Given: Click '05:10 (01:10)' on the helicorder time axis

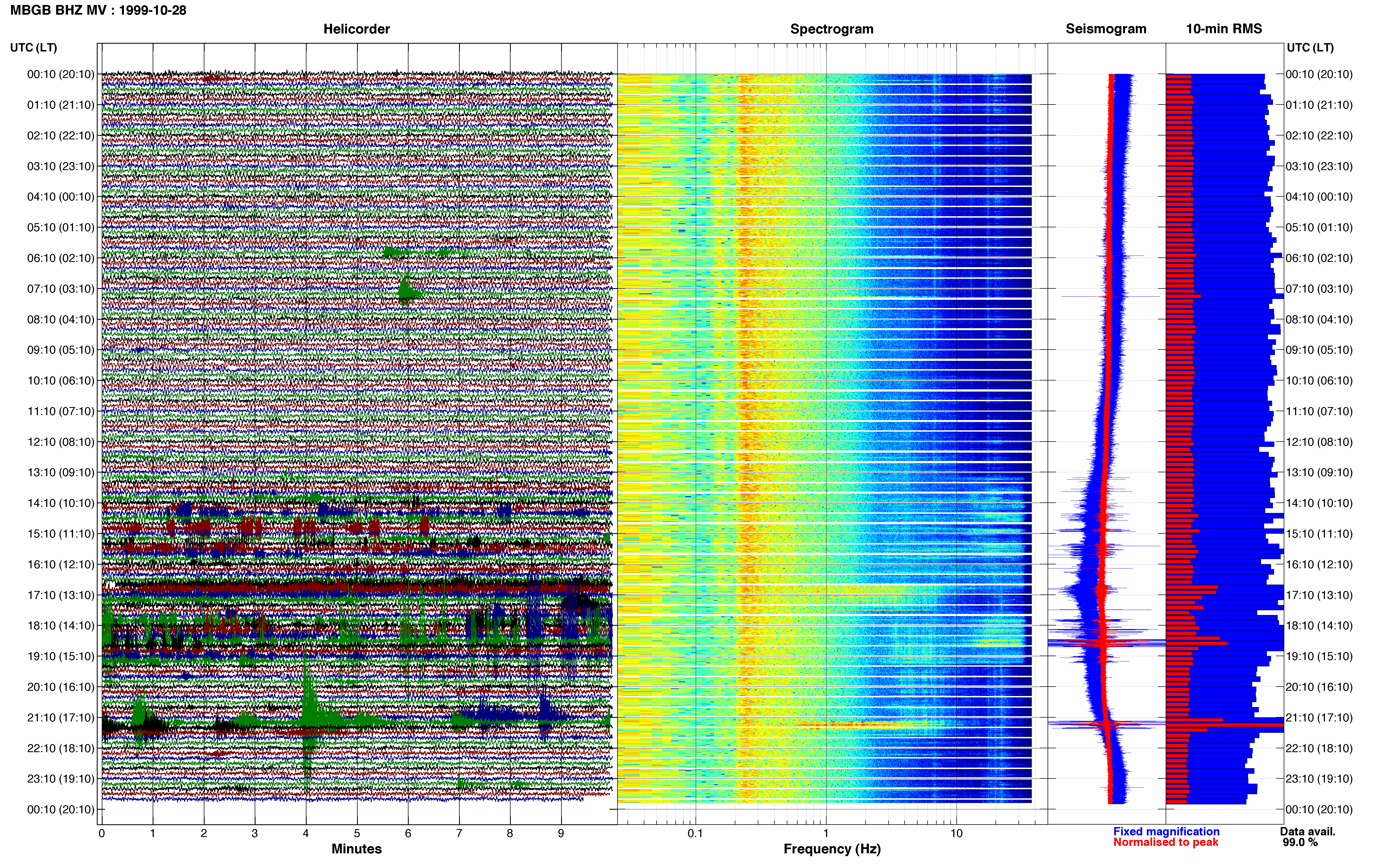Looking at the screenshot, I should coord(61,227).
